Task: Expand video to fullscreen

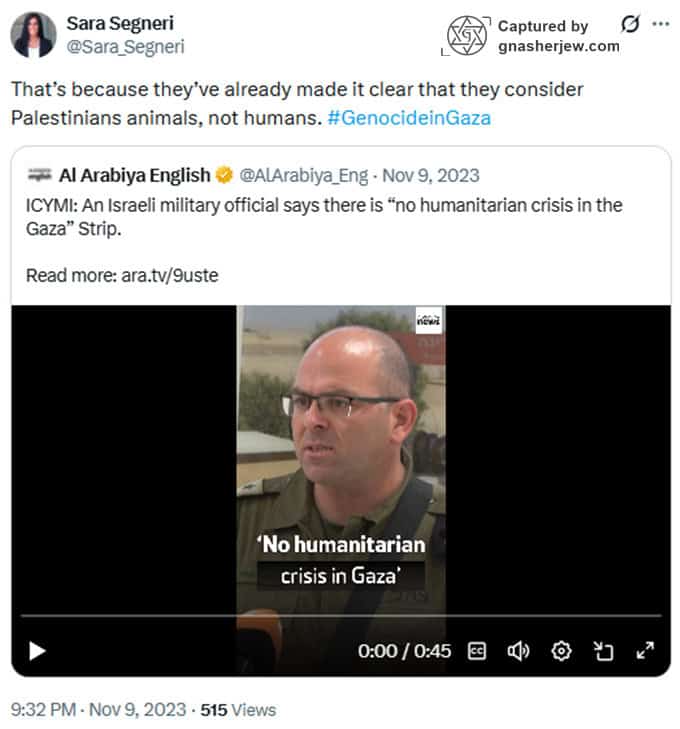Action: pyautogui.click(x=645, y=650)
